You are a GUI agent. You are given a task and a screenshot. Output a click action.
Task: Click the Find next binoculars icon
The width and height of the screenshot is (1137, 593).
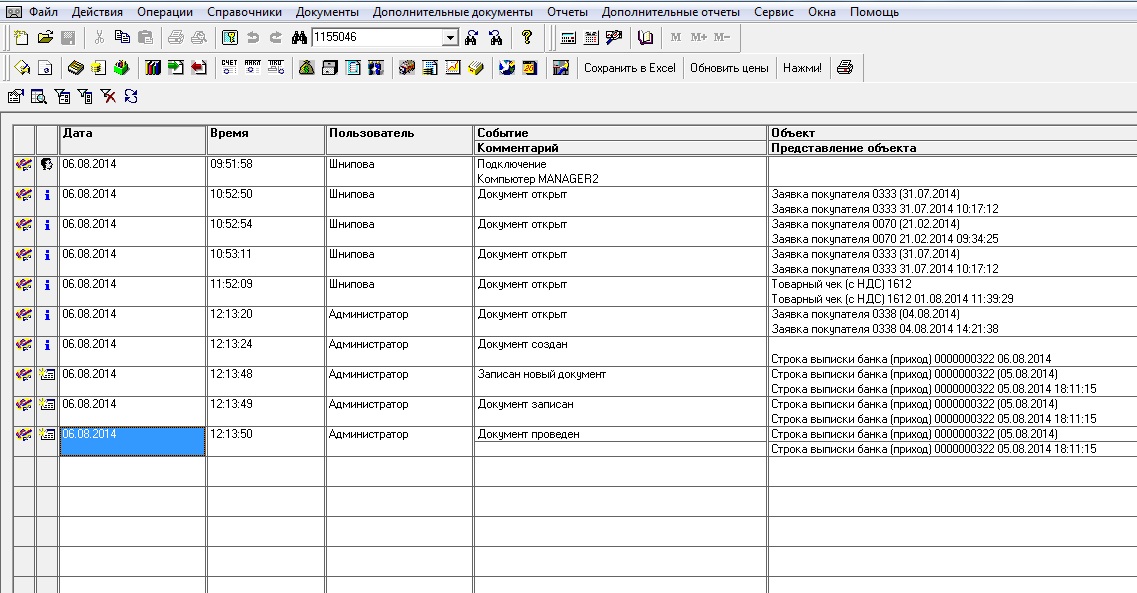(472, 38)
